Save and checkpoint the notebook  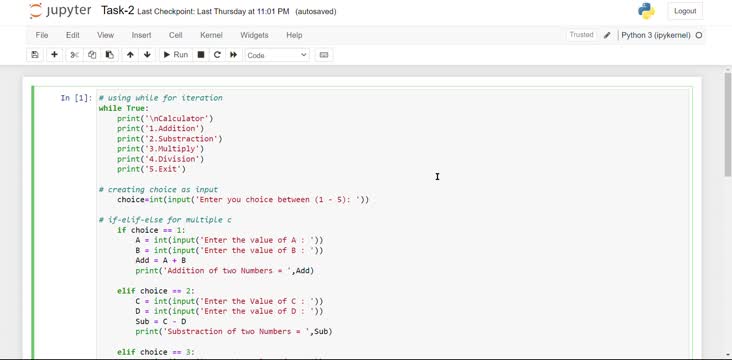pyautogui.click(x=35, y=55)
